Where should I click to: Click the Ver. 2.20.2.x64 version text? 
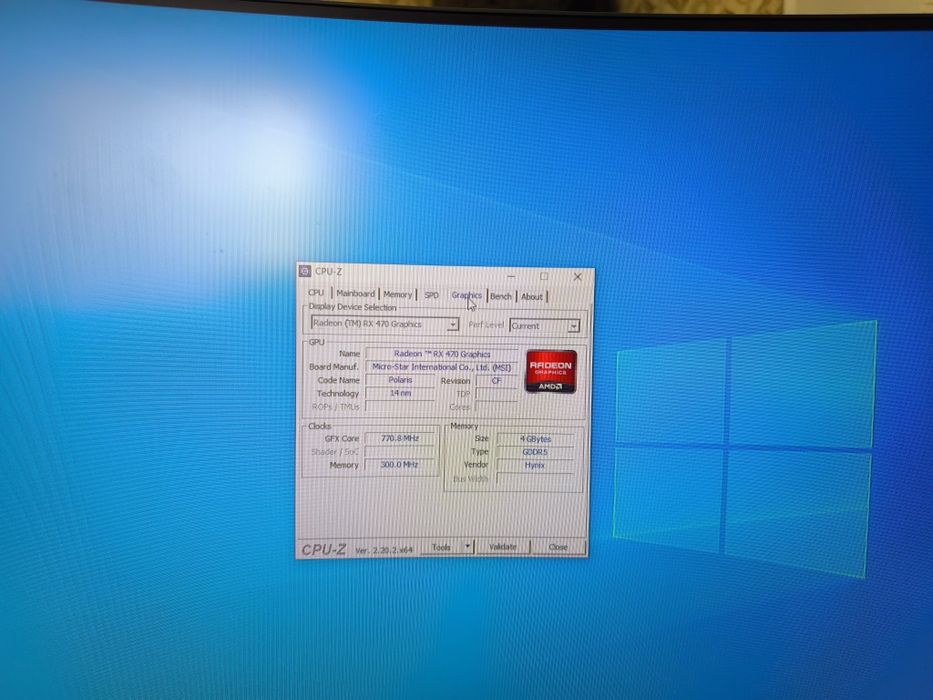384,550
